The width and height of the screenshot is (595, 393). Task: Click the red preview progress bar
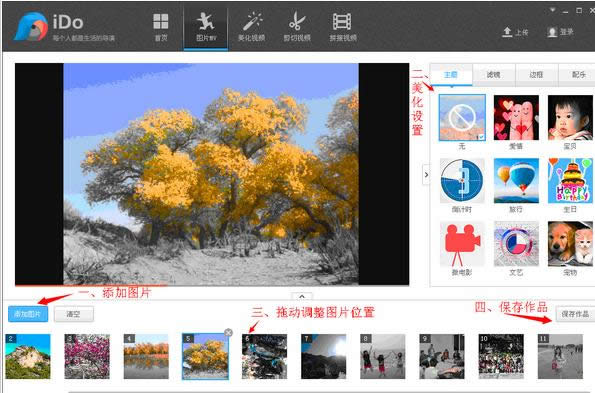click(91, 285)
